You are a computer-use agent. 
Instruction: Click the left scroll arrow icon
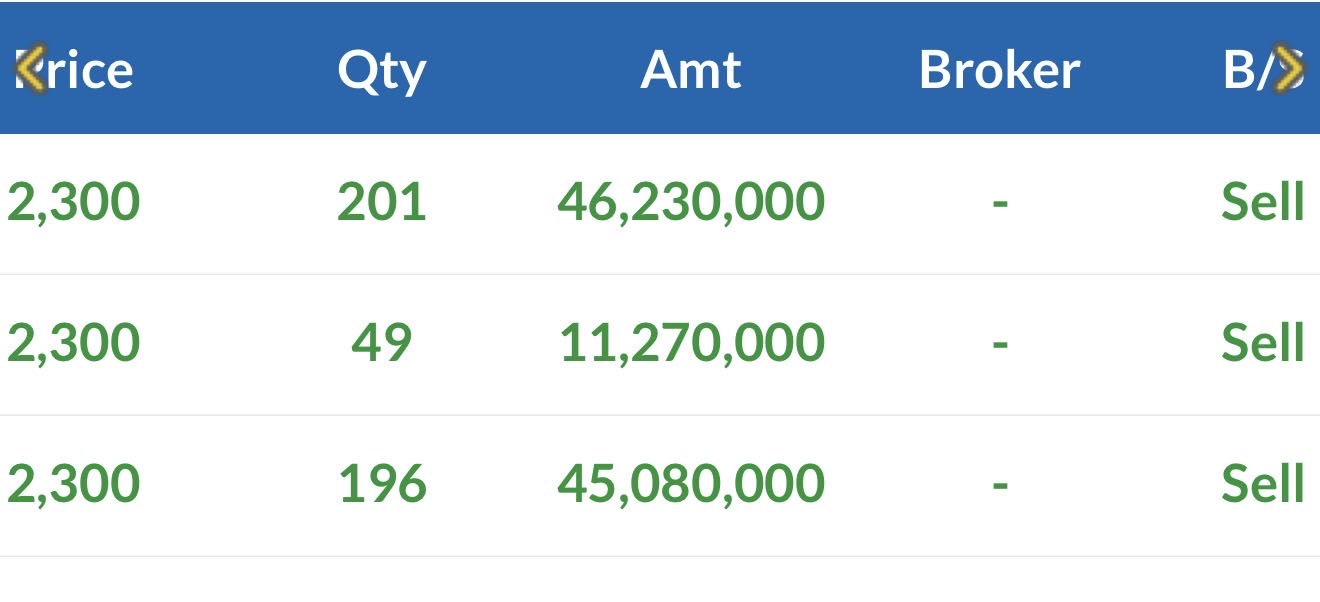(x=30, y=68)
